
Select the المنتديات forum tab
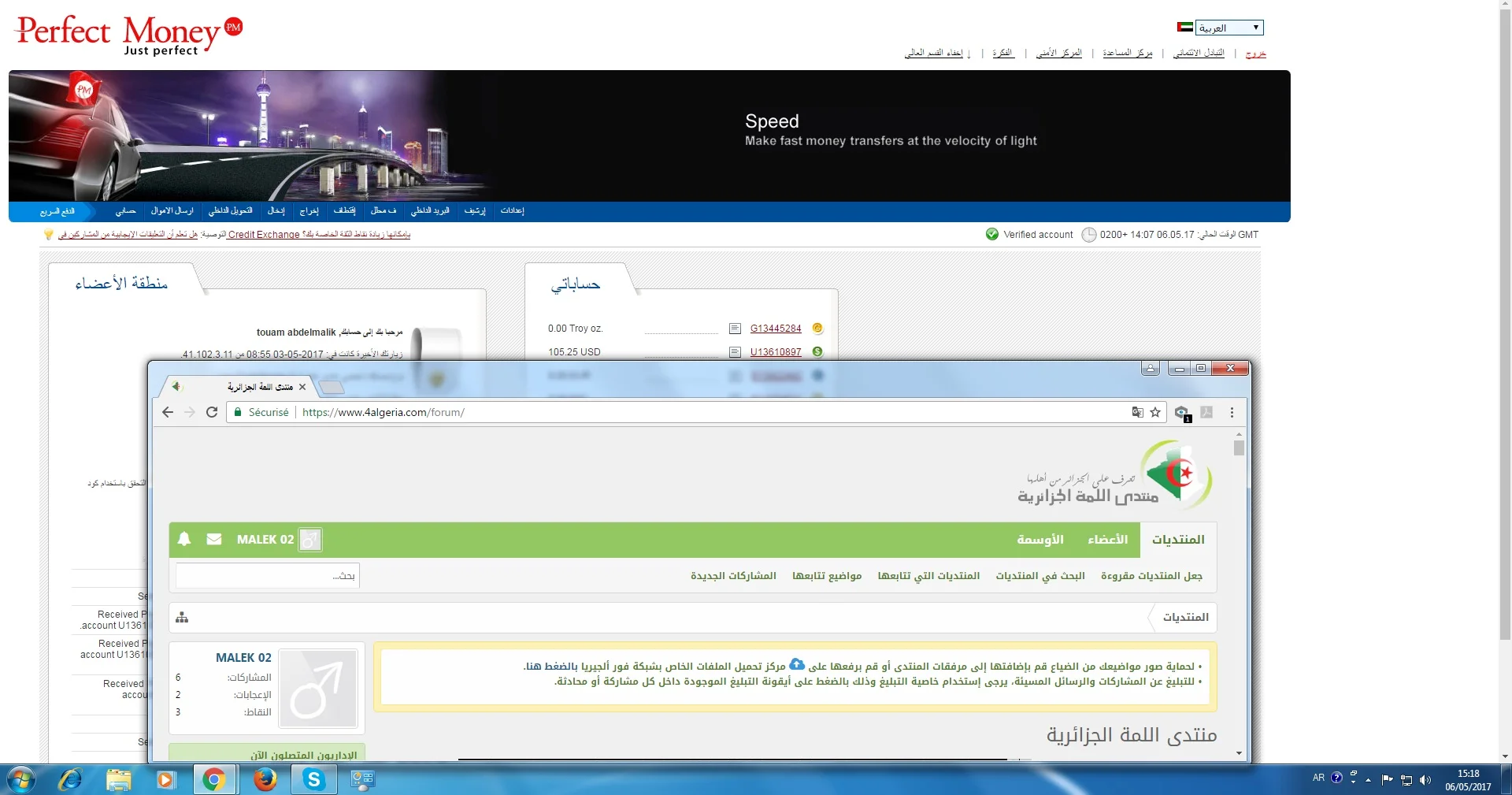[x=1178, y=540]
